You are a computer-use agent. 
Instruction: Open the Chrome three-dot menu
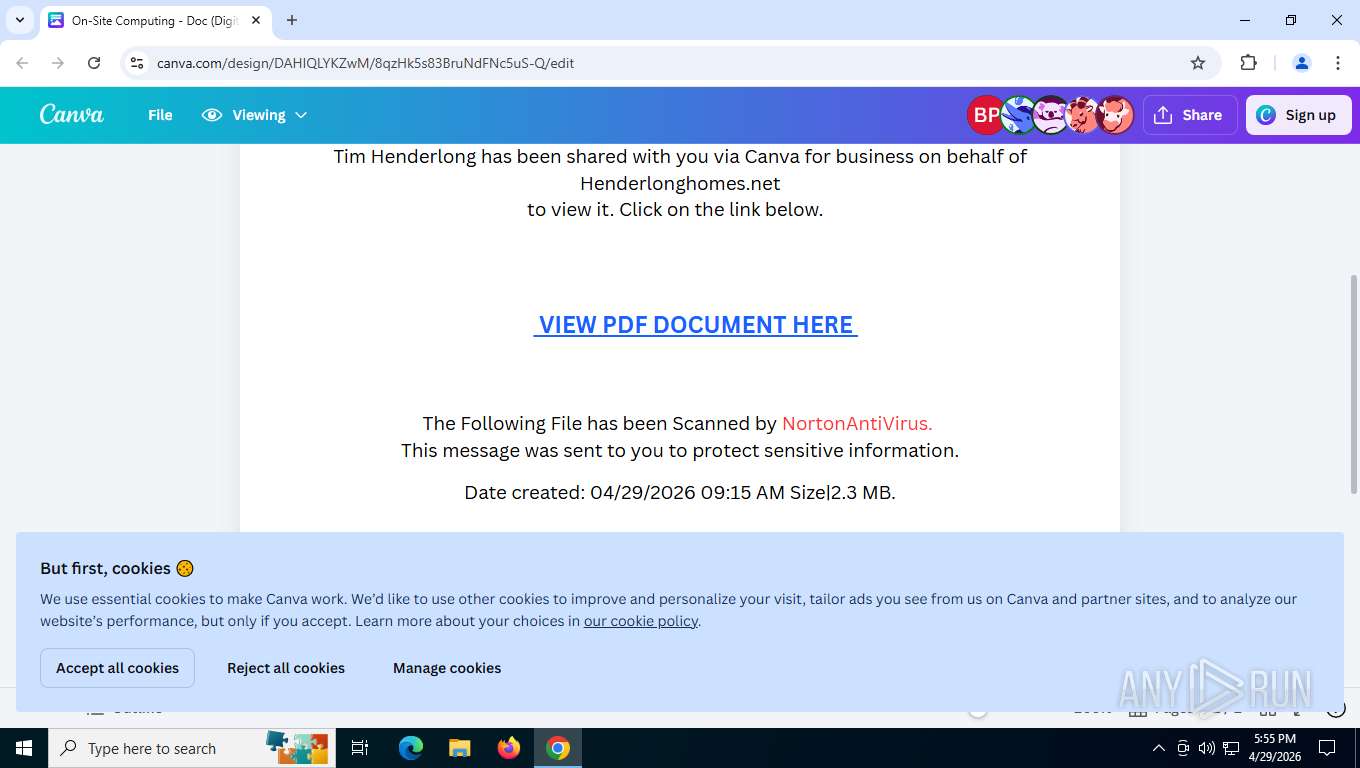pyautogui.click(x=1338, y=63)
